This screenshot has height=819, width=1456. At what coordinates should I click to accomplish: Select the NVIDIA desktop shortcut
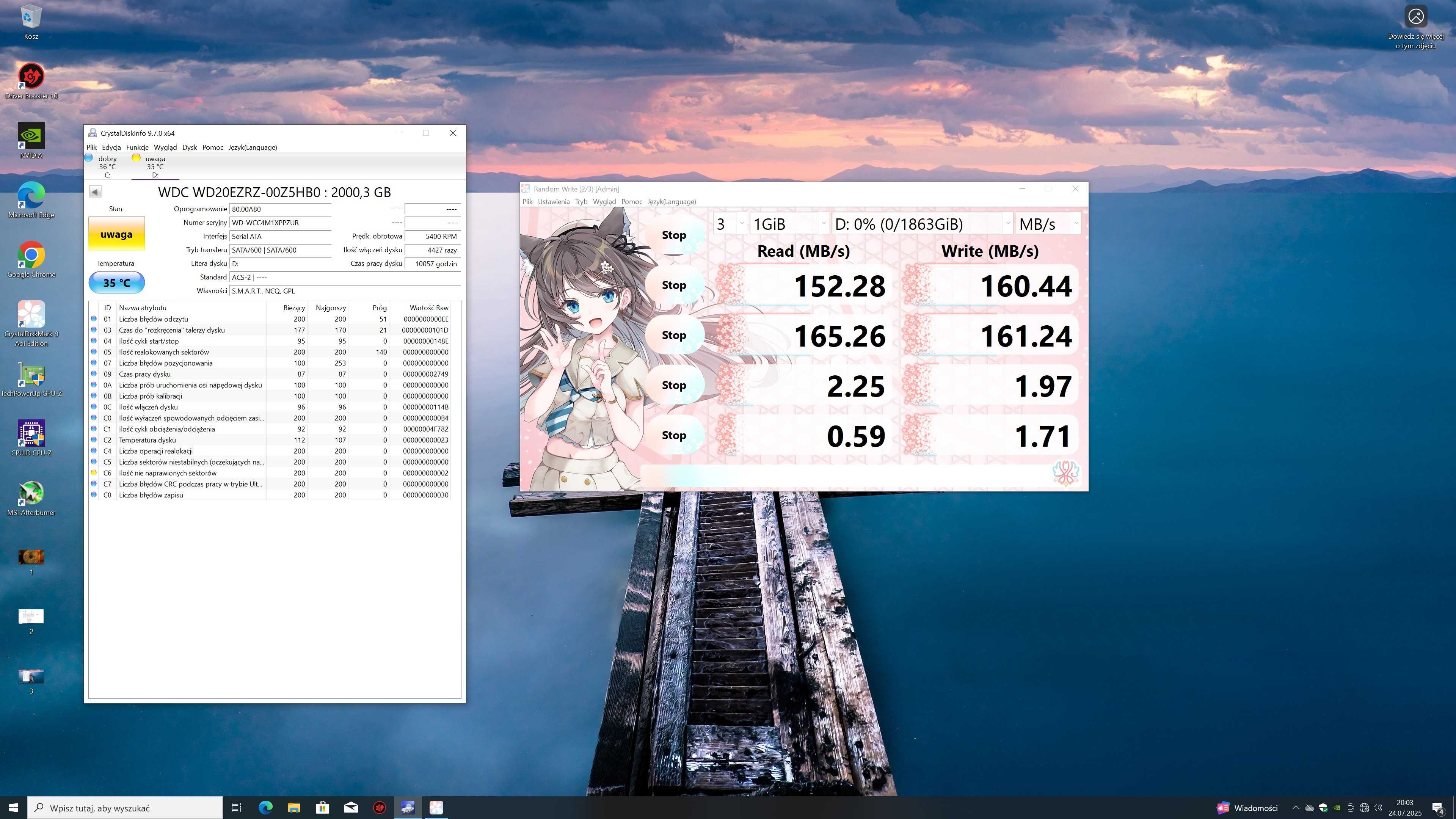(31, 140)
